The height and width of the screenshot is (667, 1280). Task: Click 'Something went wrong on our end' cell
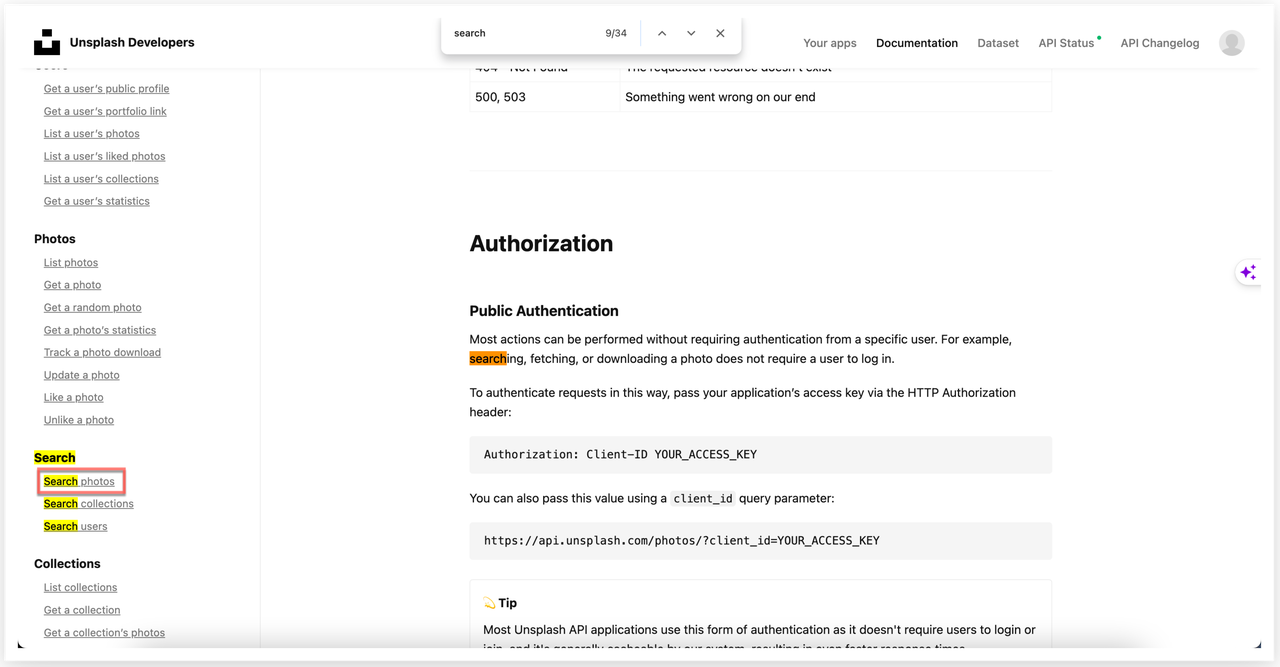click(835, 97)
